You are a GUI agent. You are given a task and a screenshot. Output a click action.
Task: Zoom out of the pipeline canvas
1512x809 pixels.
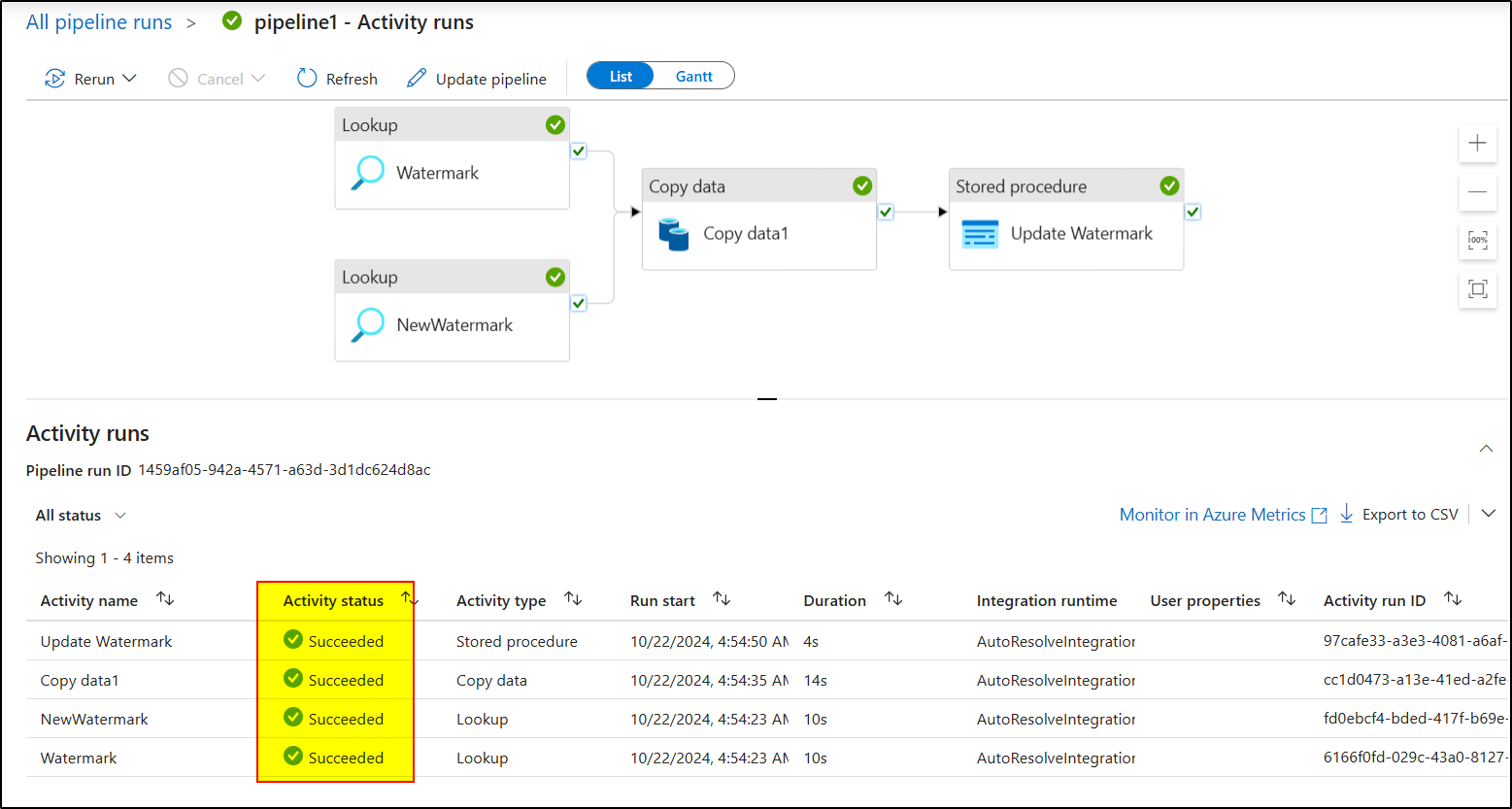tap(1477, 191)
